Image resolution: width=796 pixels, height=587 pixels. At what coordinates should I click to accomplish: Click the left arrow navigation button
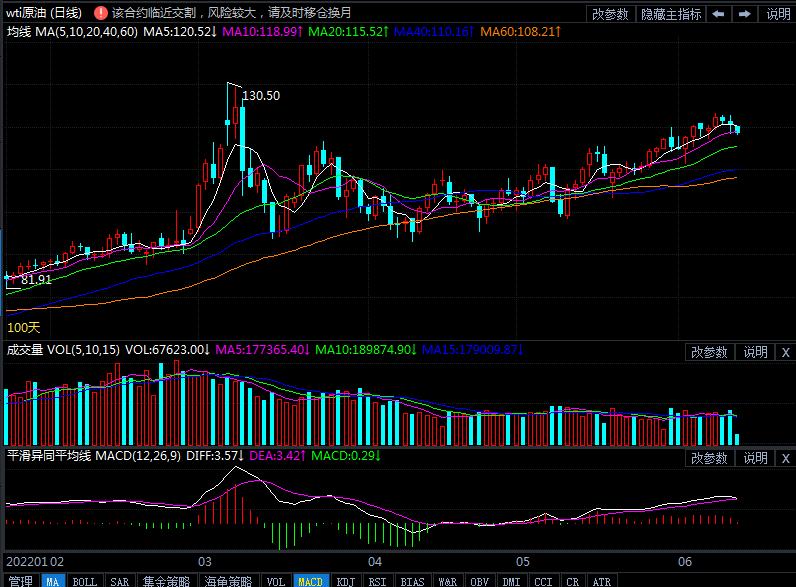720,14
